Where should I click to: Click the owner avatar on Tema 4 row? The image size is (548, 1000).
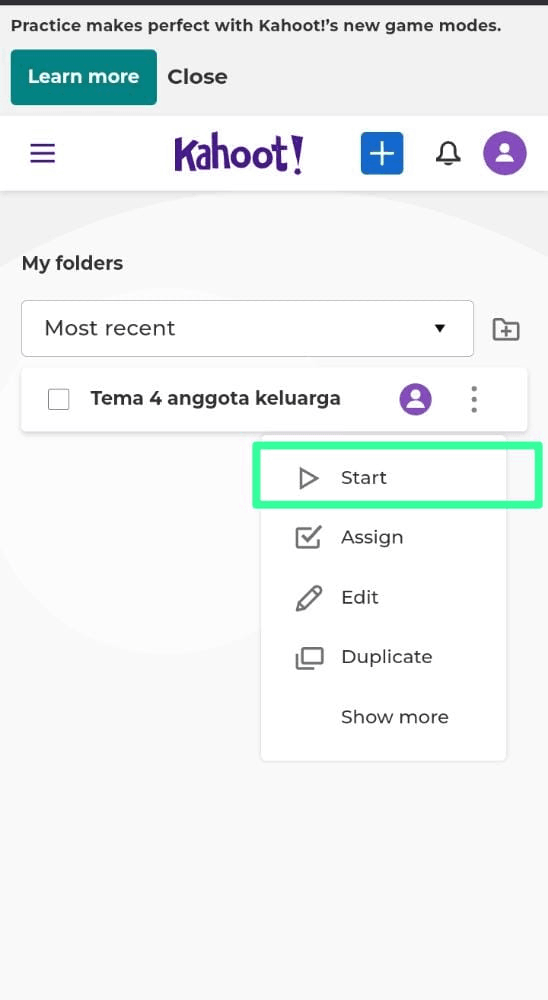(x=415, y=399)
